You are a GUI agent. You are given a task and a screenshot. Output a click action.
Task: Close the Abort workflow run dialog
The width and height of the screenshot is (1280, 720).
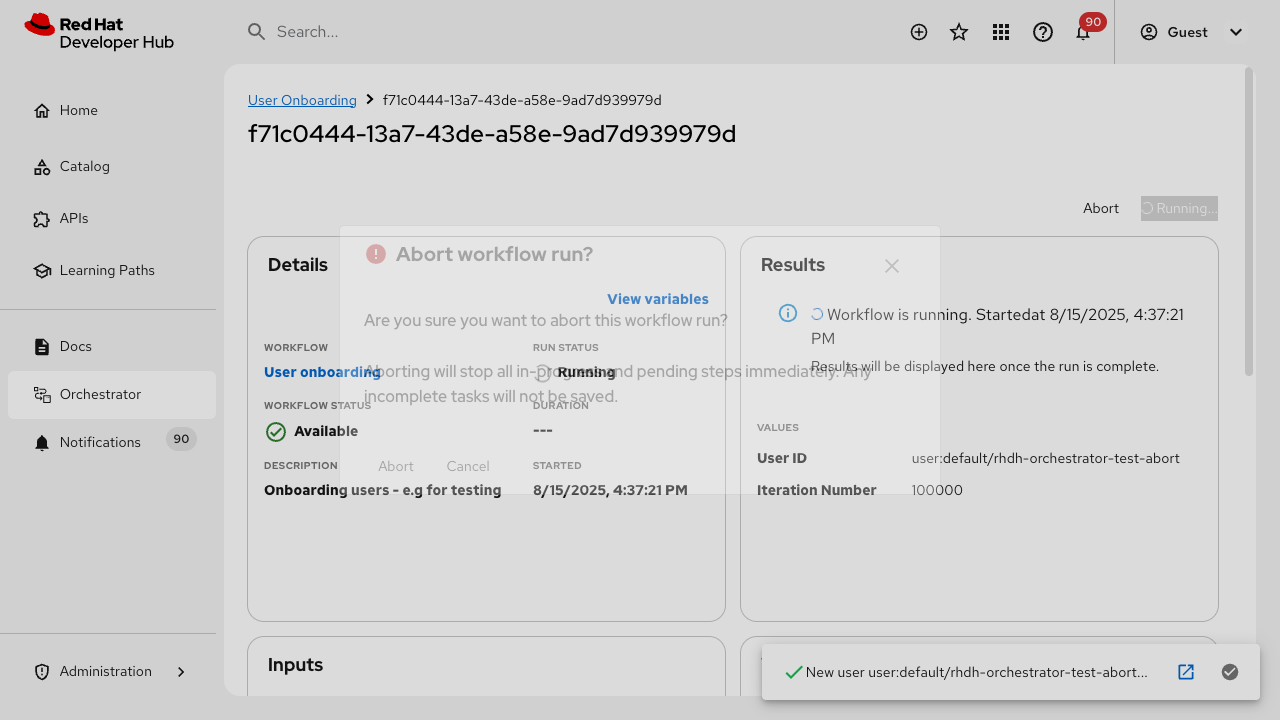[892, 266]
